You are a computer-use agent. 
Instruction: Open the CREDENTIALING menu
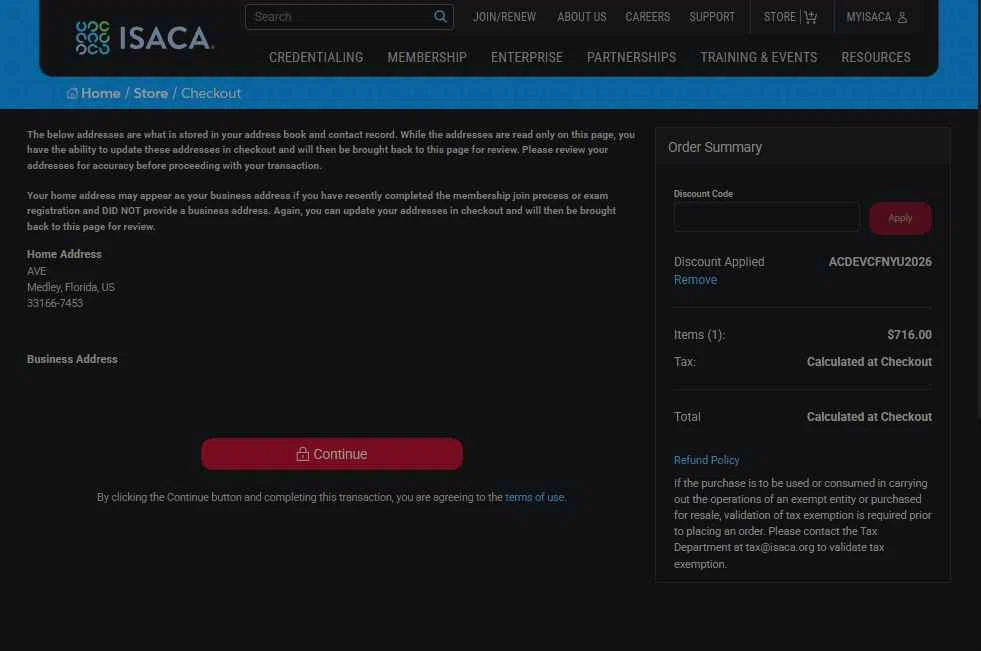click(x=316, y=58)
